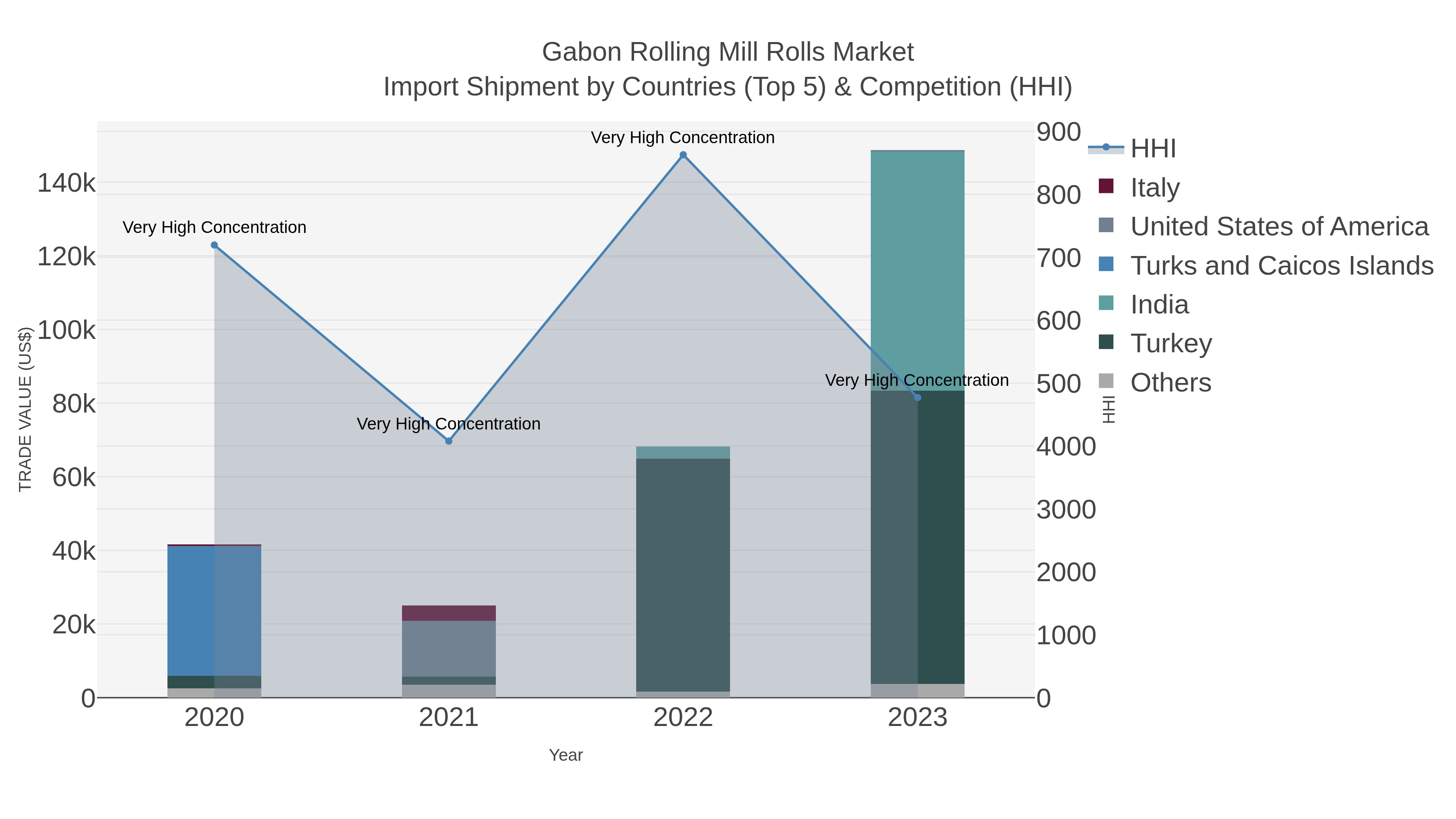Select the 2020 HHI data point
Screen dimensions: 1456x819
214,245
